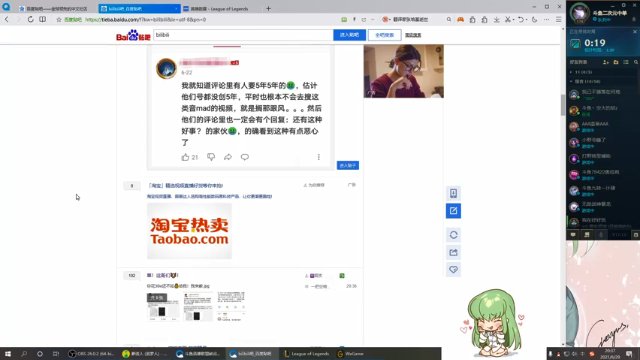The width and height of the screenshot is (640, 360).
Task: Reload the page with the refresh icon
Action: 31,19
